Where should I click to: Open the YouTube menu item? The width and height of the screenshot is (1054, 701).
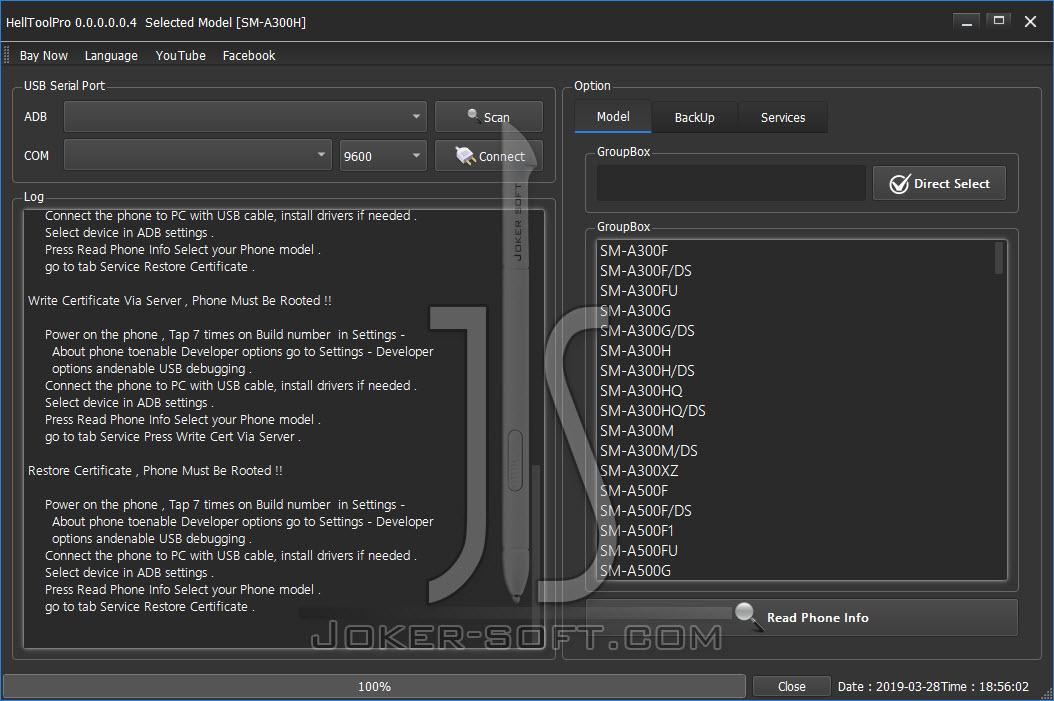pos(180,56)
